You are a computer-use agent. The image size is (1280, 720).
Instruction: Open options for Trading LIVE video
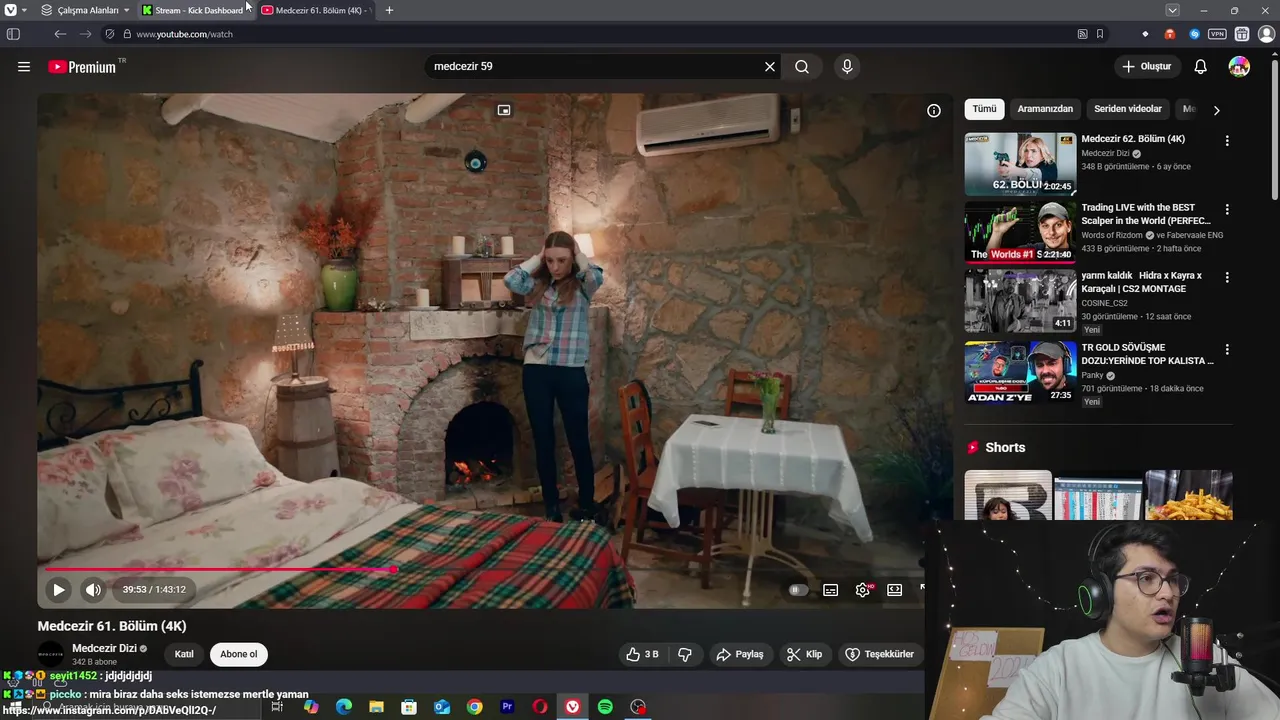1227,209
